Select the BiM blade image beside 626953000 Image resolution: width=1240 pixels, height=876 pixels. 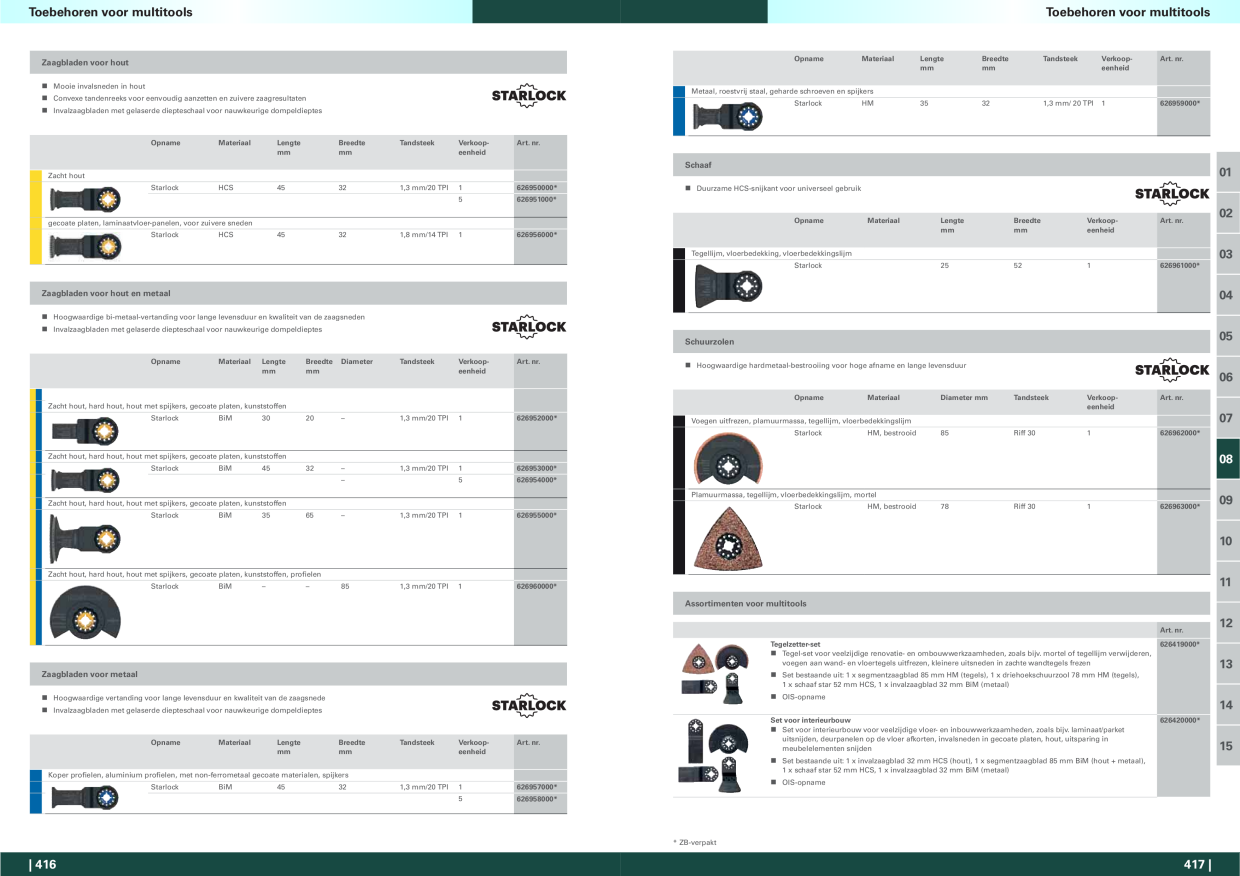click(x=85, y=480)
